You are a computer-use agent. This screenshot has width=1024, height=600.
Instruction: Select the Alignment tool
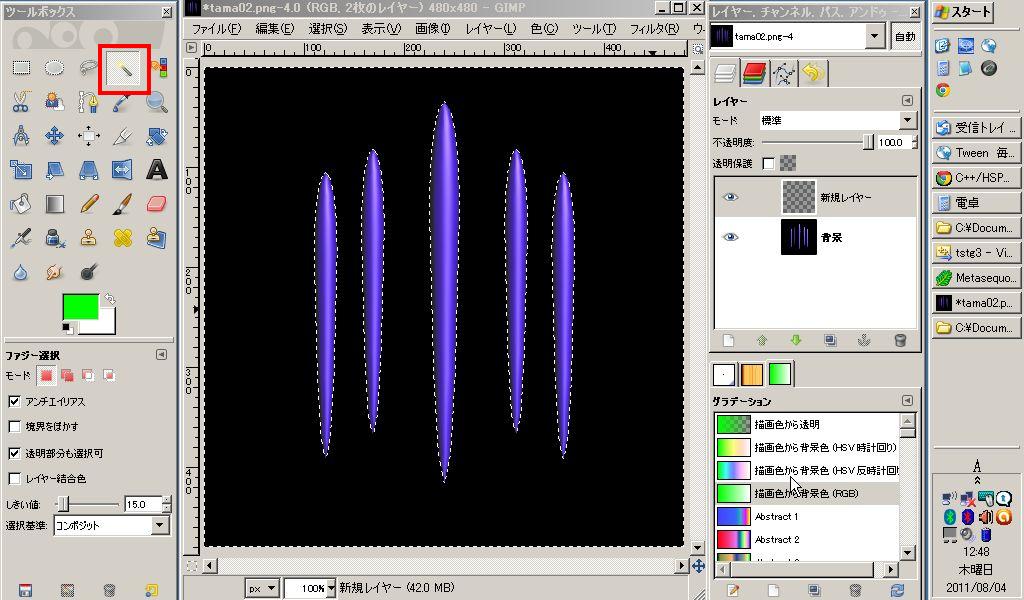click(88, 136)
